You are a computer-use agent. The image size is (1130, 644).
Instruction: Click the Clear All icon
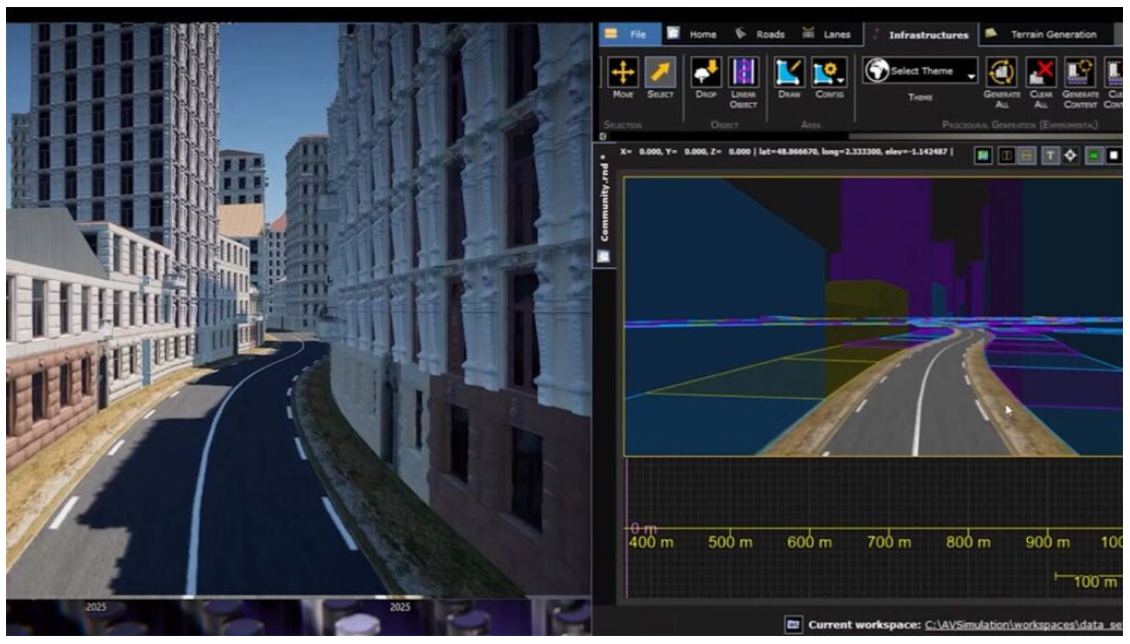pos(1041,73)
